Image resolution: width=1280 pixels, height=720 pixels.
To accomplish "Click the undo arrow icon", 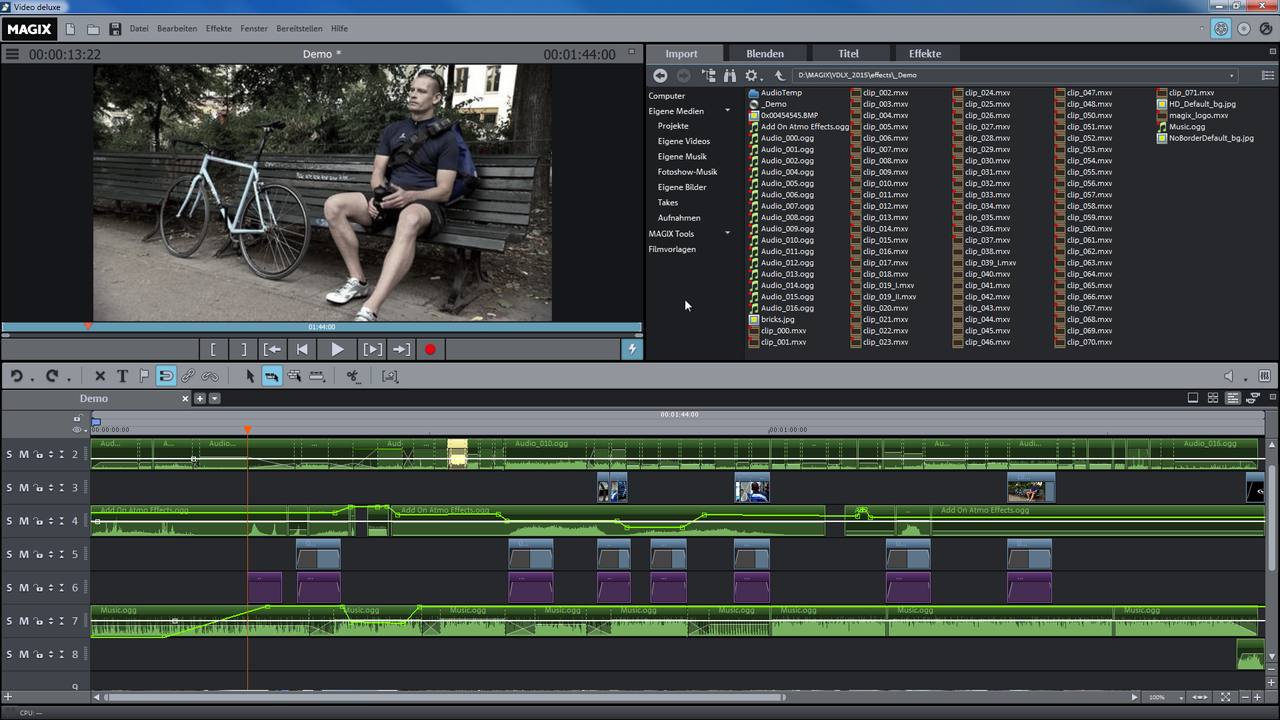I will tap(17, 376).
